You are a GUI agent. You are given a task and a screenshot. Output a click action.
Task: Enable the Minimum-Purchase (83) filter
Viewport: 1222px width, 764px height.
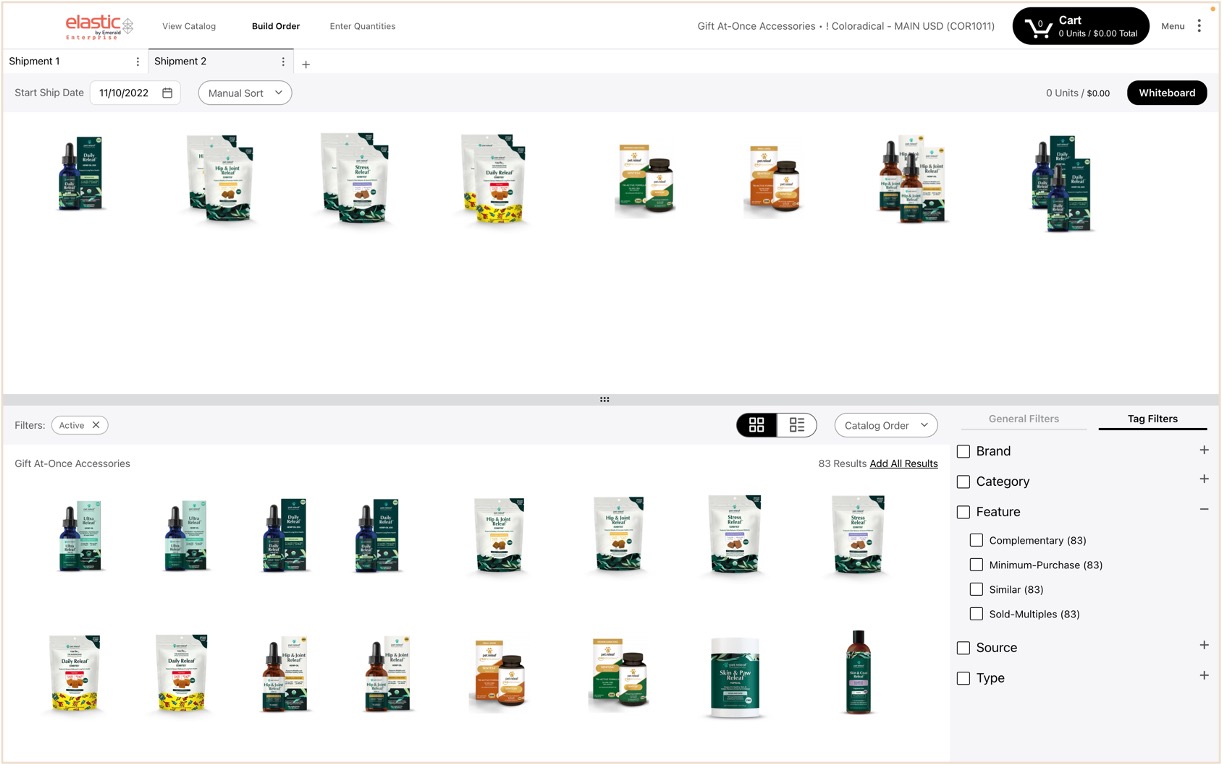[x=976, y=564]
